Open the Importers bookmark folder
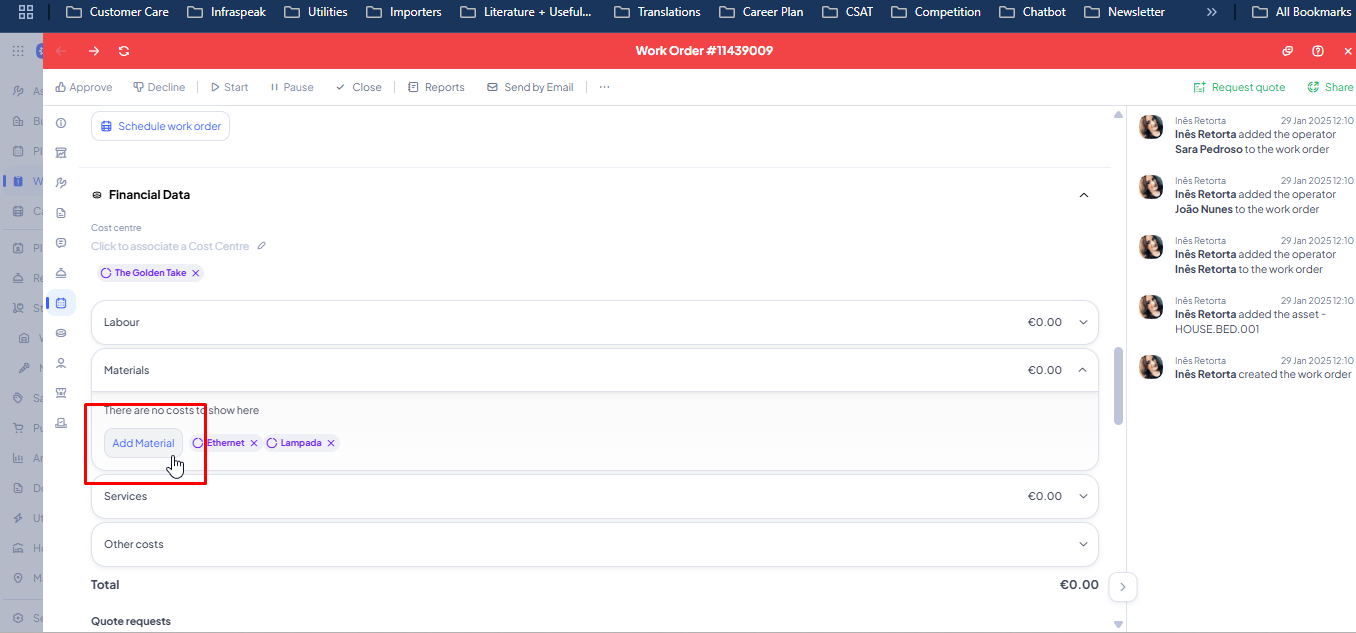 403,12
